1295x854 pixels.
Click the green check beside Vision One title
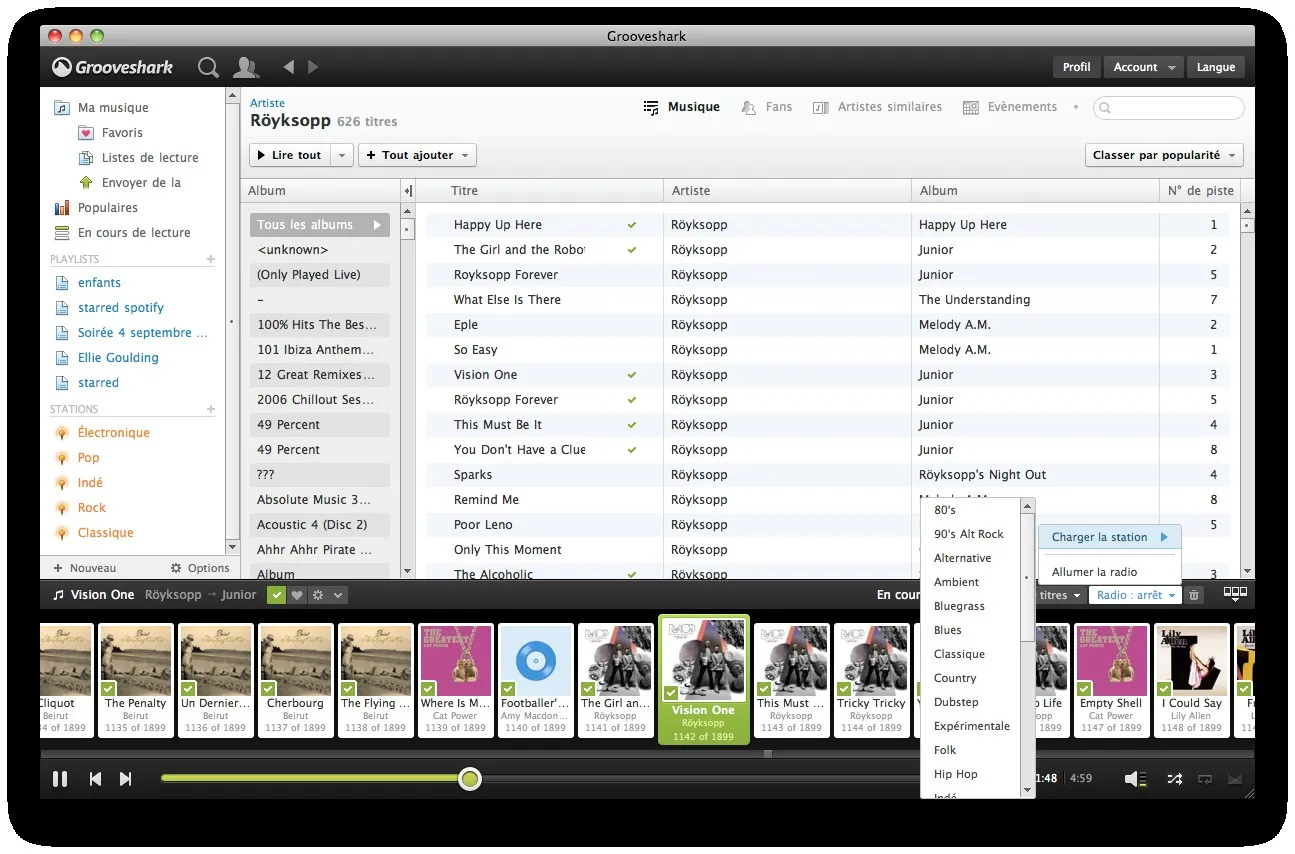point(277,595)
